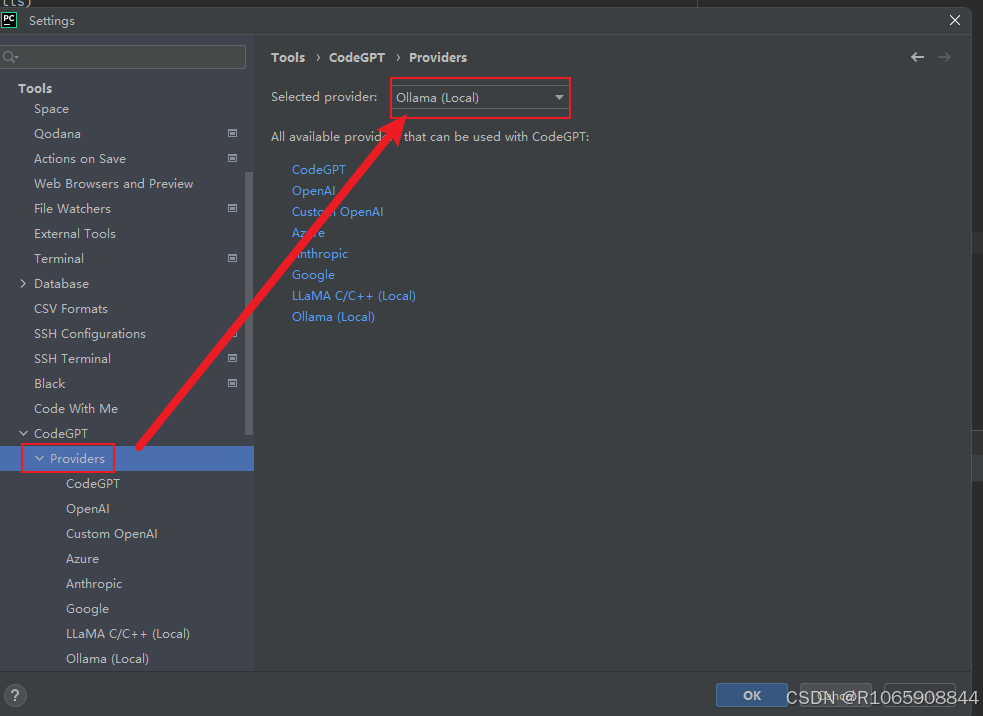Click the settings search field
This screenshot has width=983, height=716.
[x=124, y=57]
